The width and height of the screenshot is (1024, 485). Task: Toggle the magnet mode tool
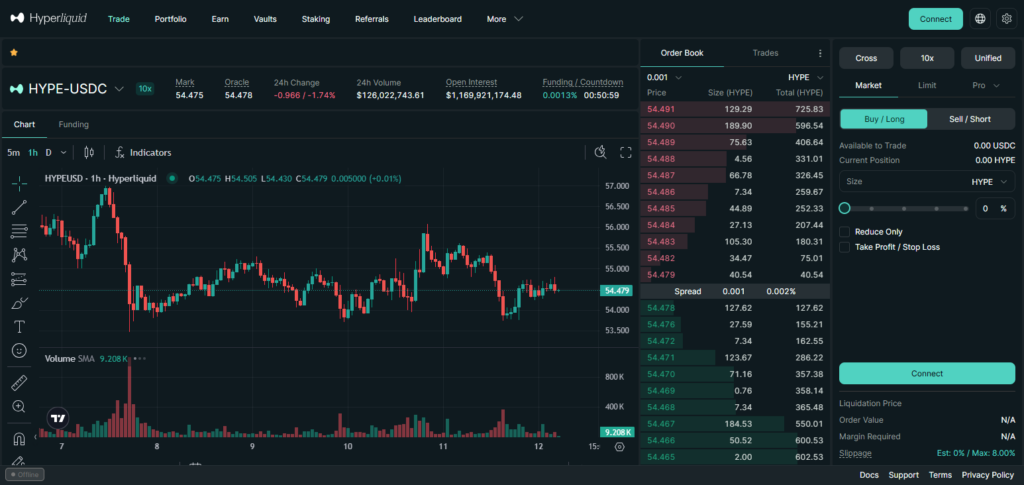pos(19,438)
